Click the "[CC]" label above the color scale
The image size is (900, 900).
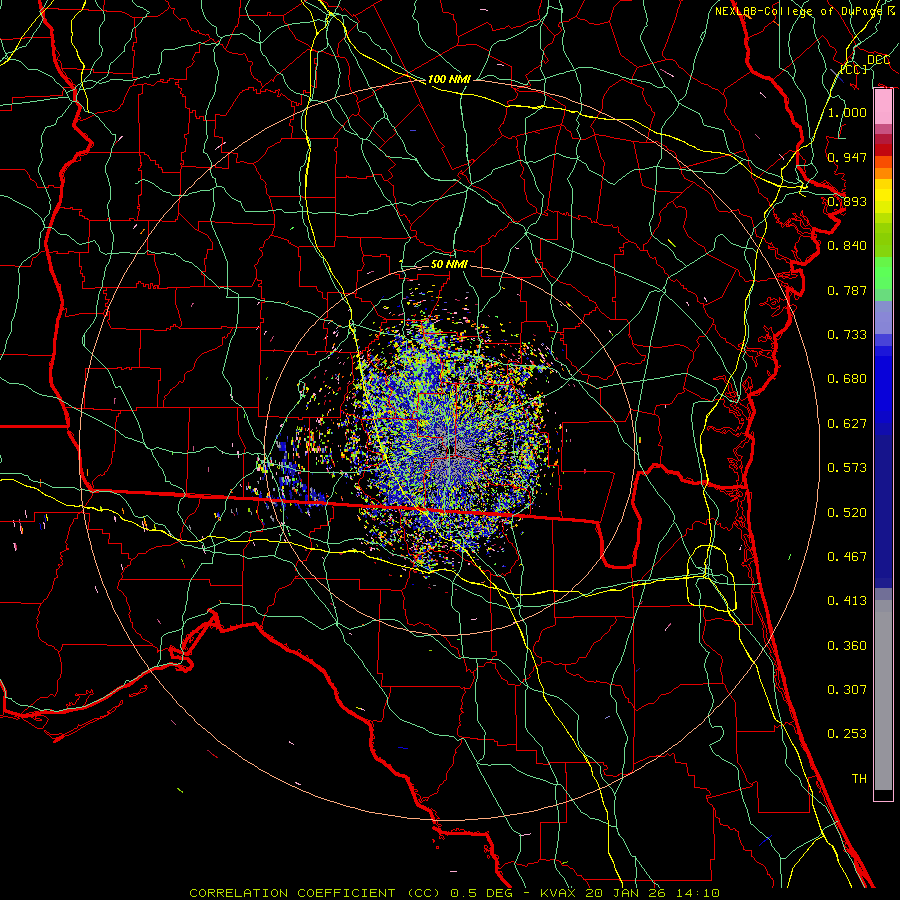coord(854,69)
